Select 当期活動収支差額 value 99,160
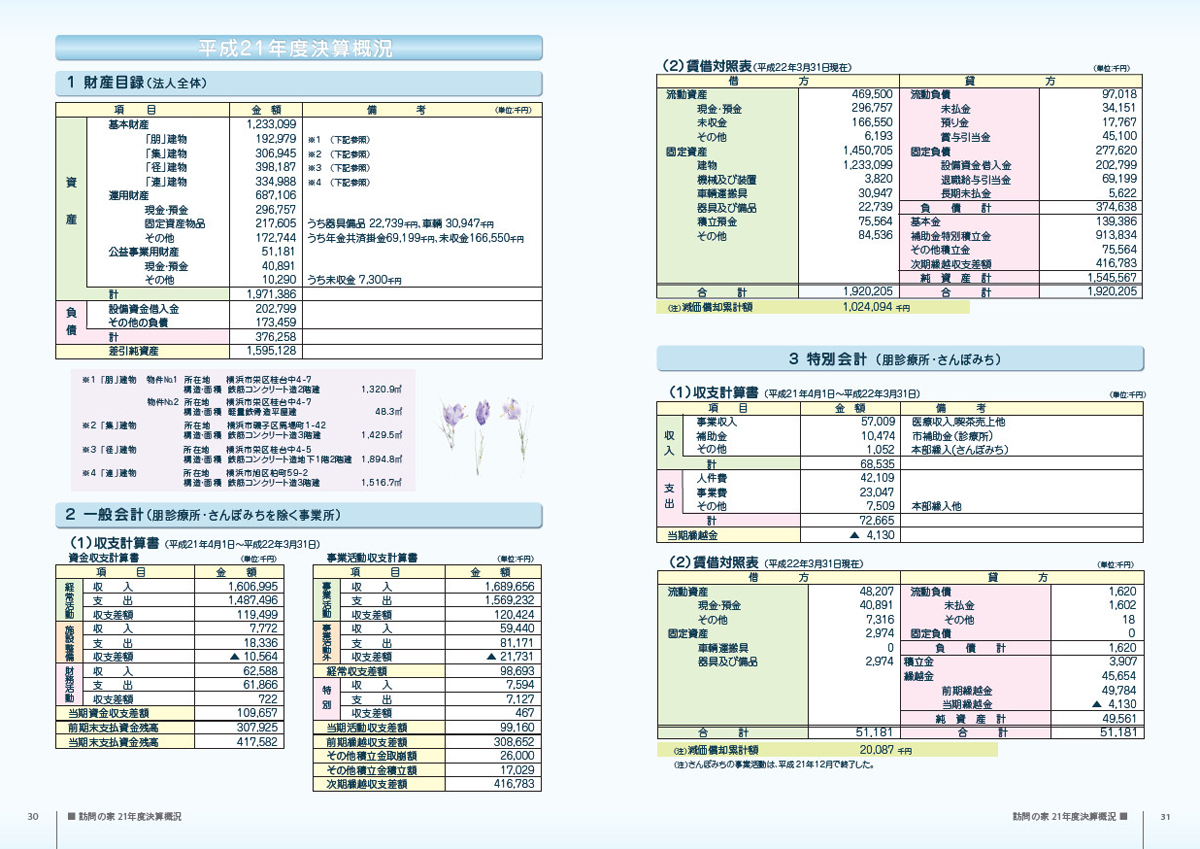Image resolution: width=1200 pixels, height=849 pixels. [x=518, y=728]
